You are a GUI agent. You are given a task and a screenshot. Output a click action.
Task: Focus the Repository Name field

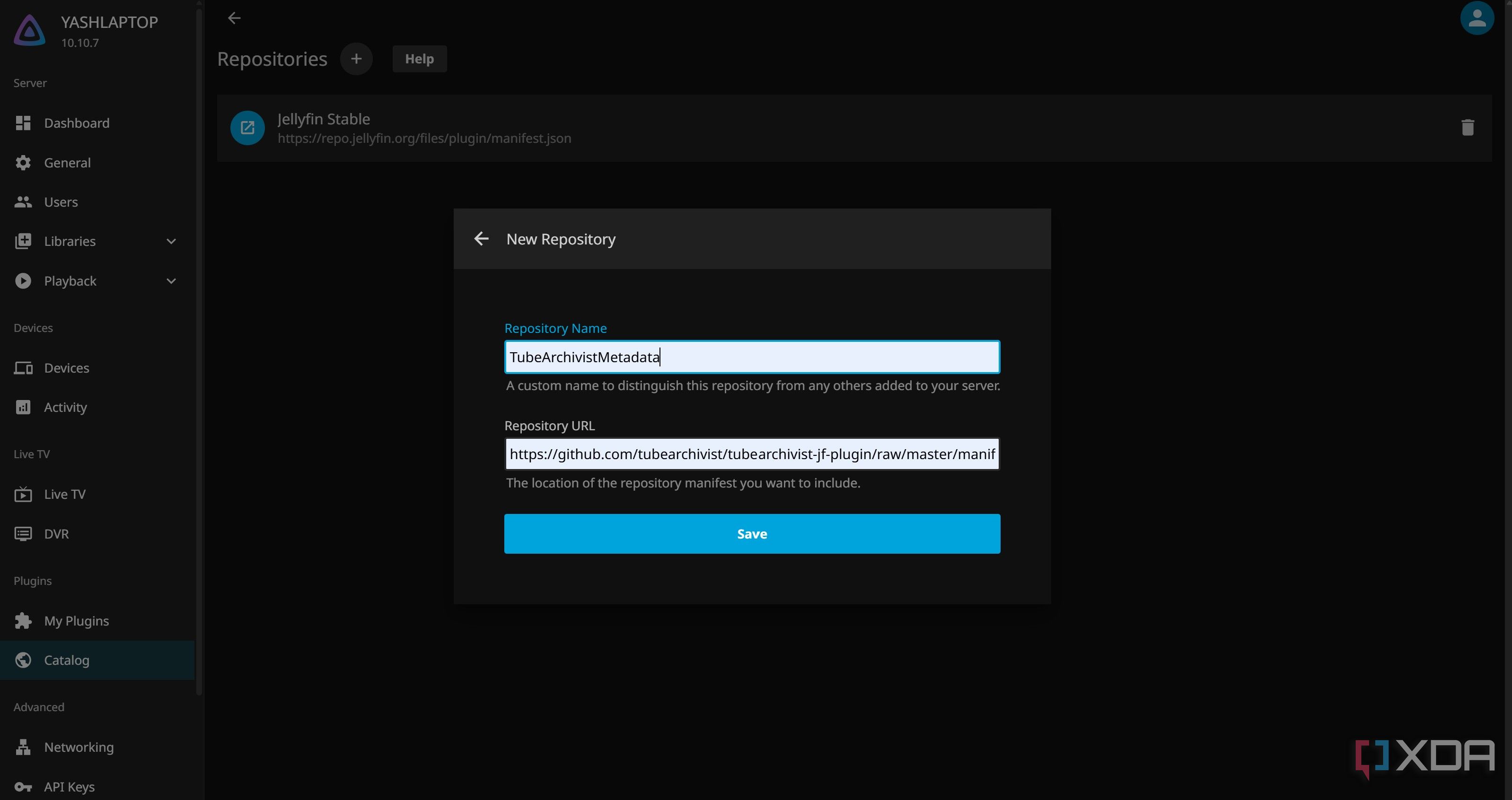tap(752, 357)
